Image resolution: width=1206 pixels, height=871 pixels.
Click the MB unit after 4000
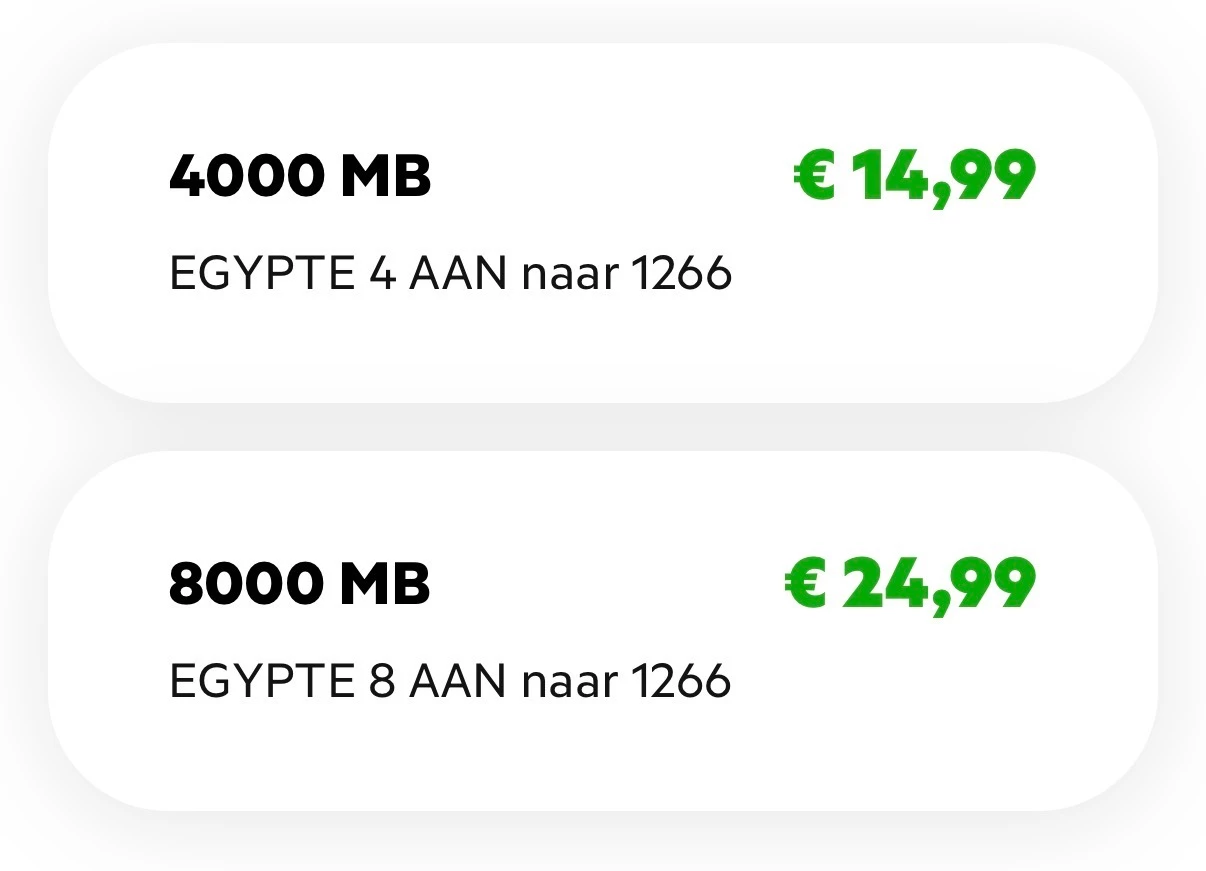coord(386,177)
